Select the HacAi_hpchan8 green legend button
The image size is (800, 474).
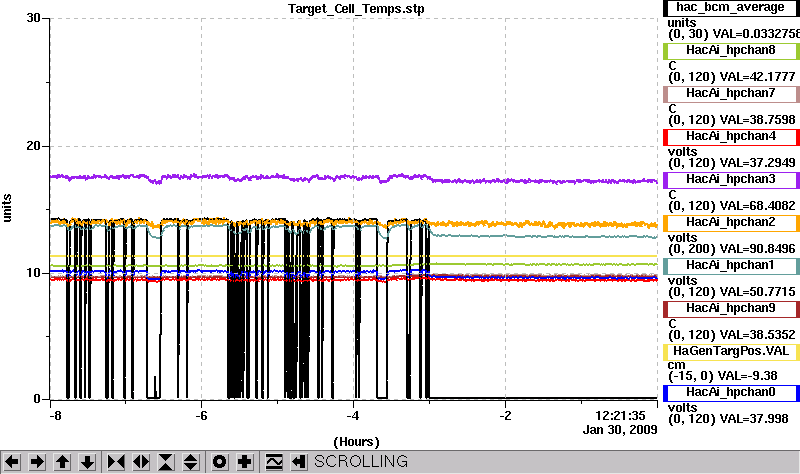[731, 51]
